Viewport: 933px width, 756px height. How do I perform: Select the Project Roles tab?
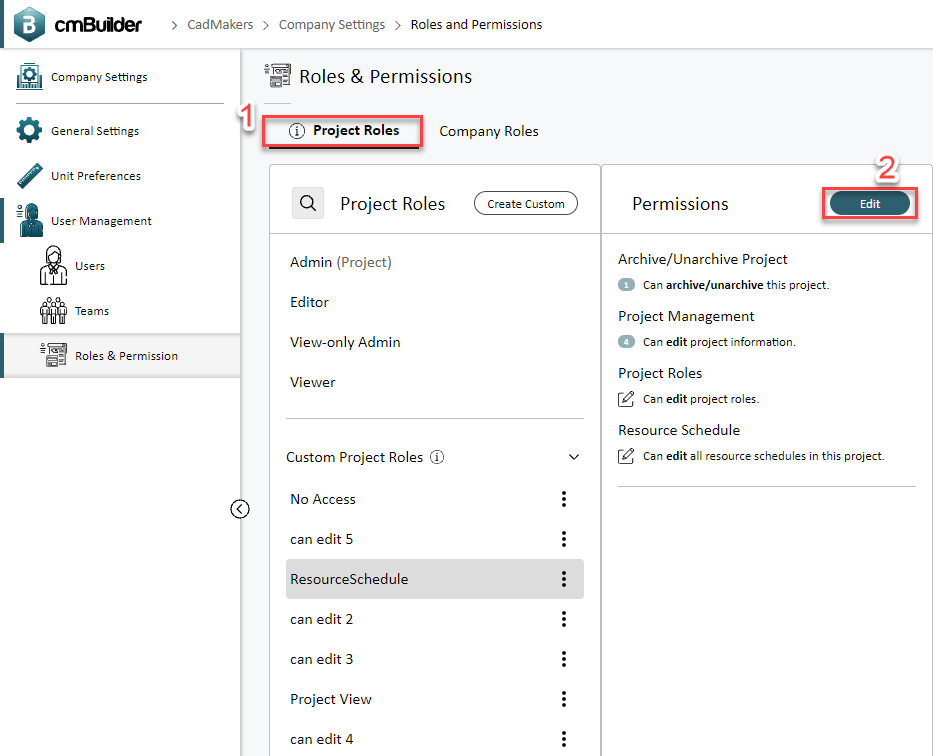pos(344,131)
